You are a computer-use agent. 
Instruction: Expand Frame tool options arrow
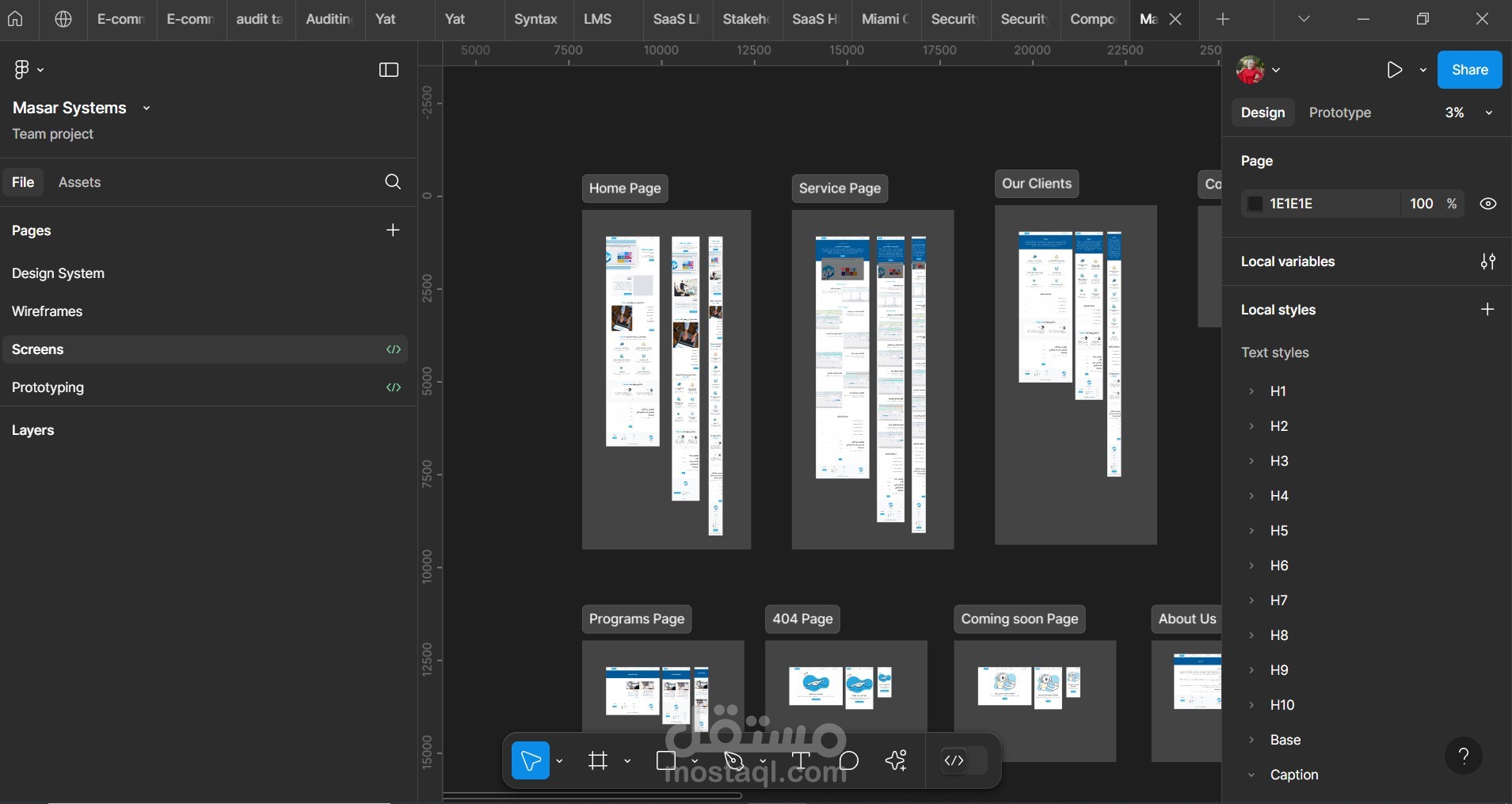tap(627, 761)
